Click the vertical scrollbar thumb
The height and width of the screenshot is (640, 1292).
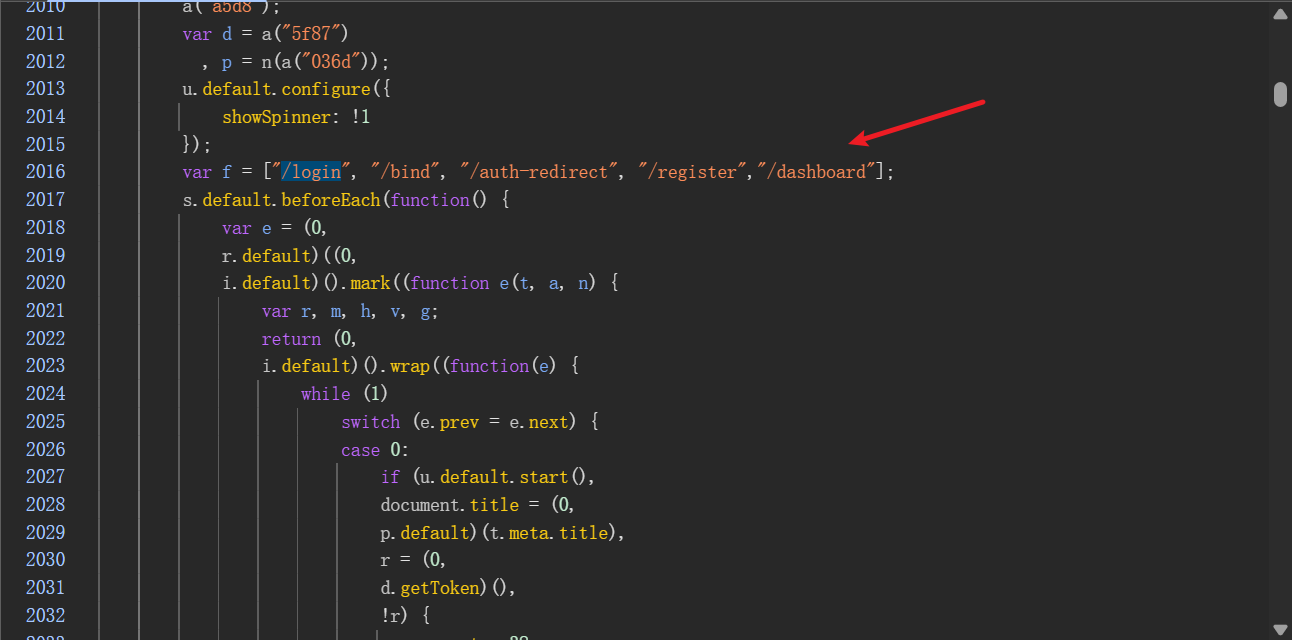click(x=1280, y=94)
